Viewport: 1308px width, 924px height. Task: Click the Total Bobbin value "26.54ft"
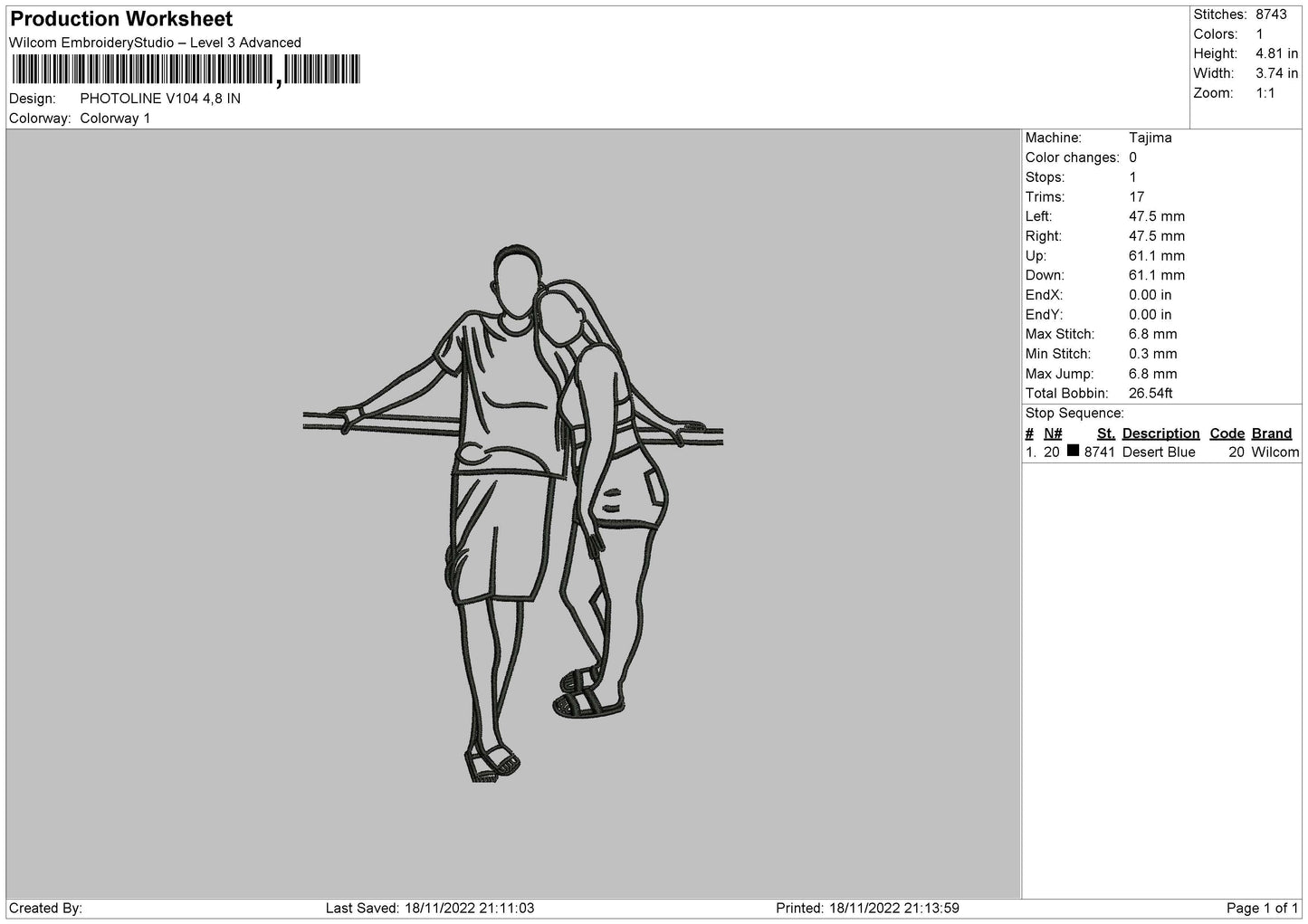click(1150, 394)
